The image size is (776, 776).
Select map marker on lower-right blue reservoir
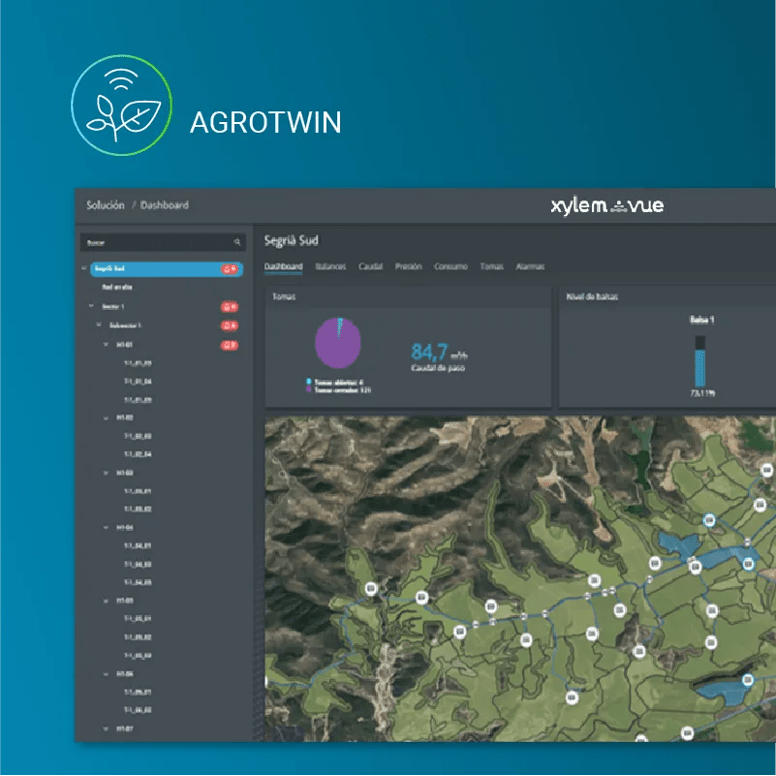click(x=748, y=680)
